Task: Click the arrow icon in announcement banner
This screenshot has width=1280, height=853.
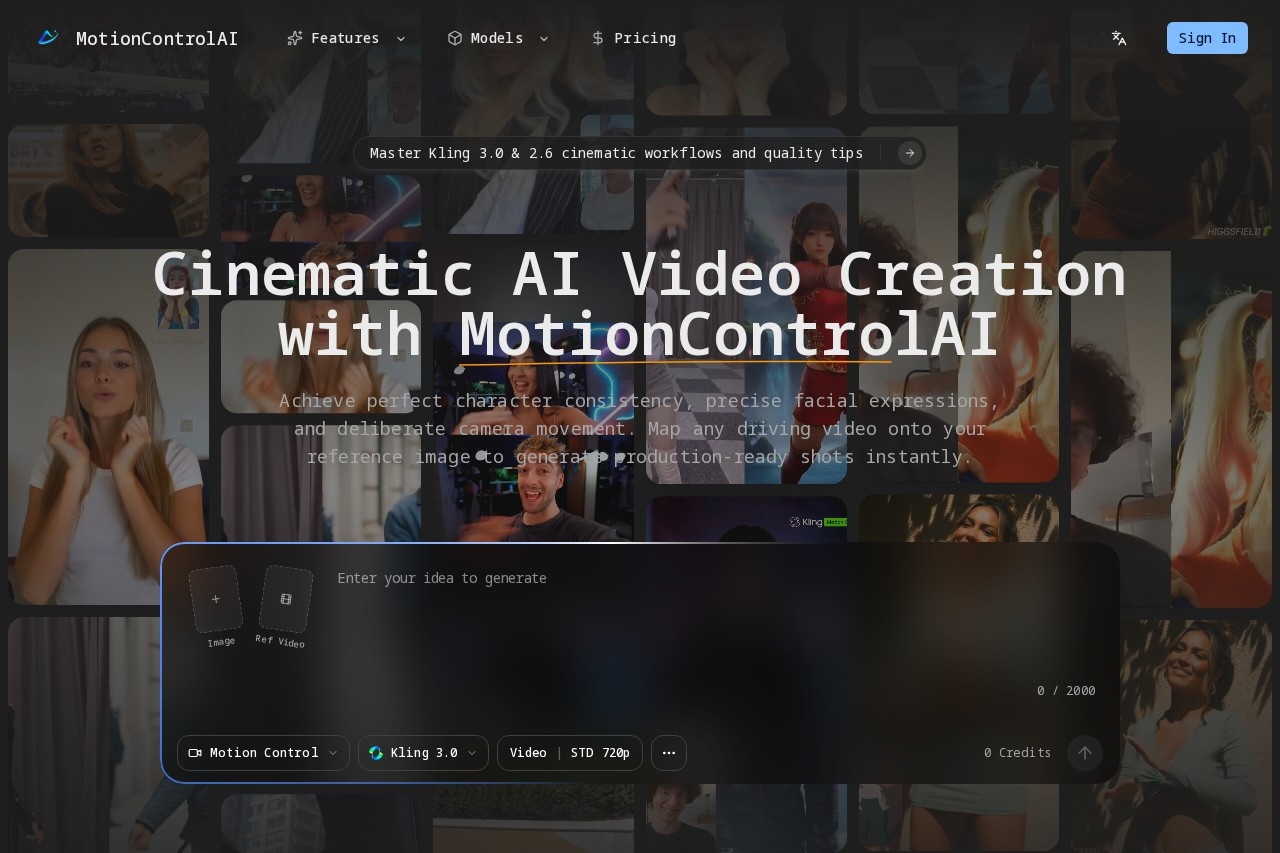Action: click(909, 153)
